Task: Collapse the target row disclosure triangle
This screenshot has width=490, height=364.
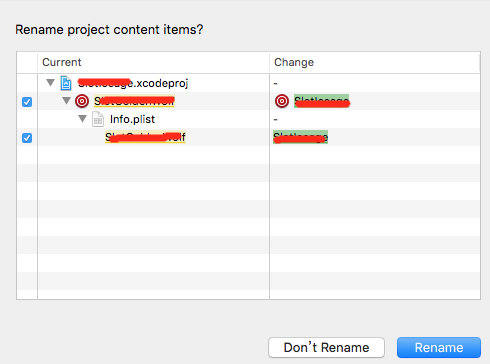Action: [x=66, y=100]
